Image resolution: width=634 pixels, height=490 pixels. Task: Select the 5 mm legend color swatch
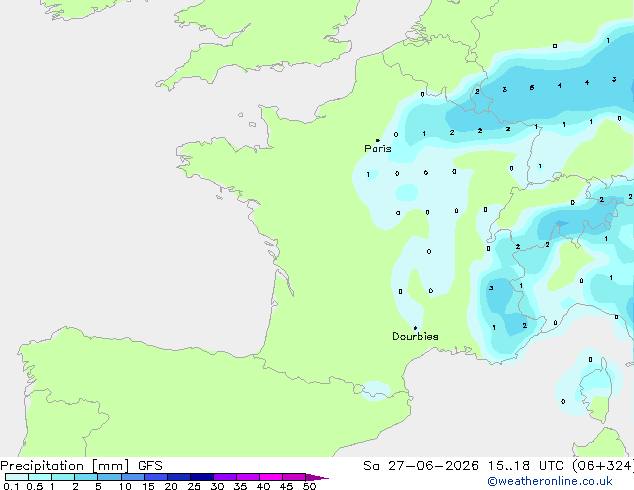109,477
